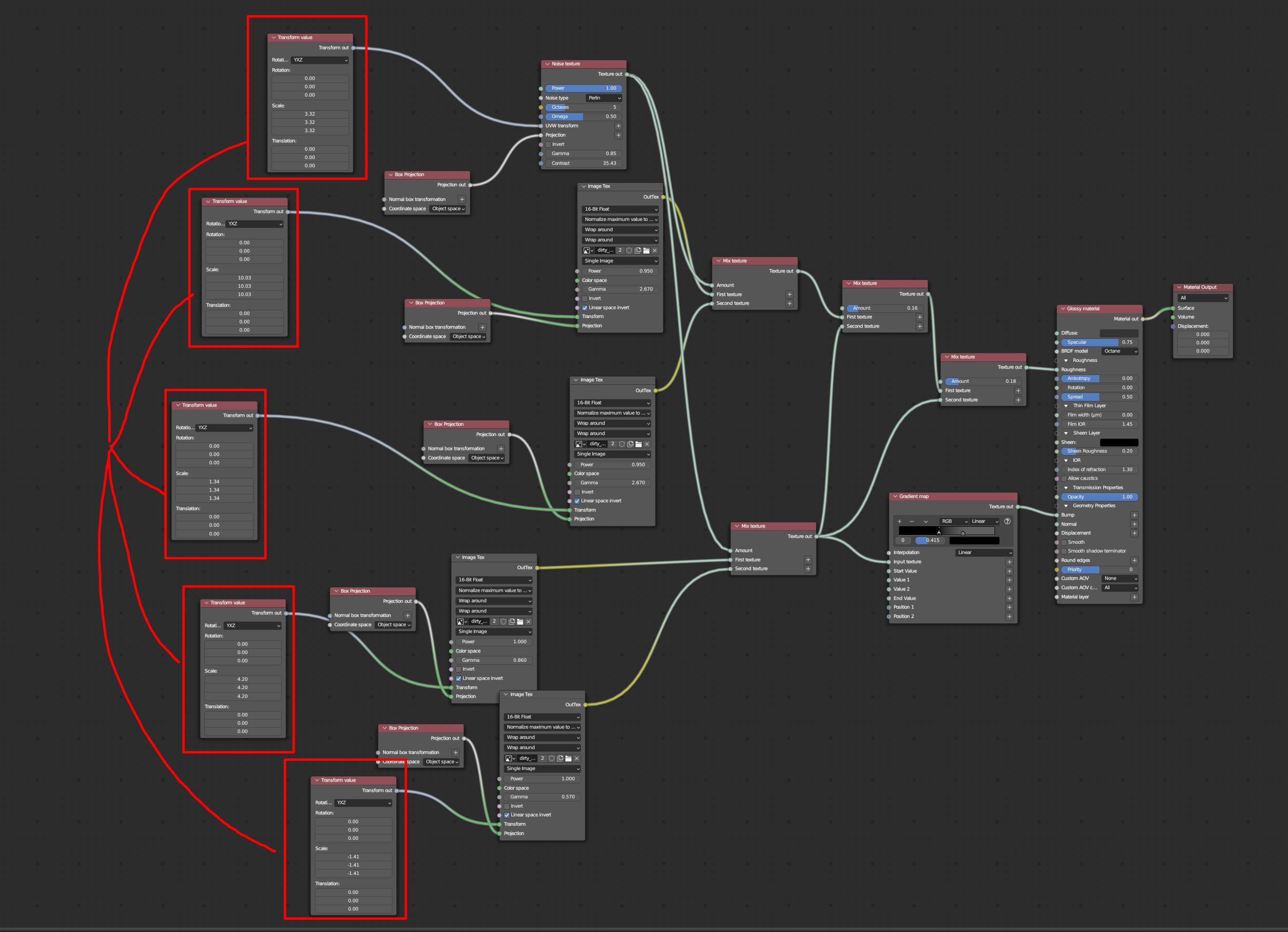The image size is (1288, 932).
Task: Click the Diffuse color swatch in Glossy material
Action: click(1119, 334)
